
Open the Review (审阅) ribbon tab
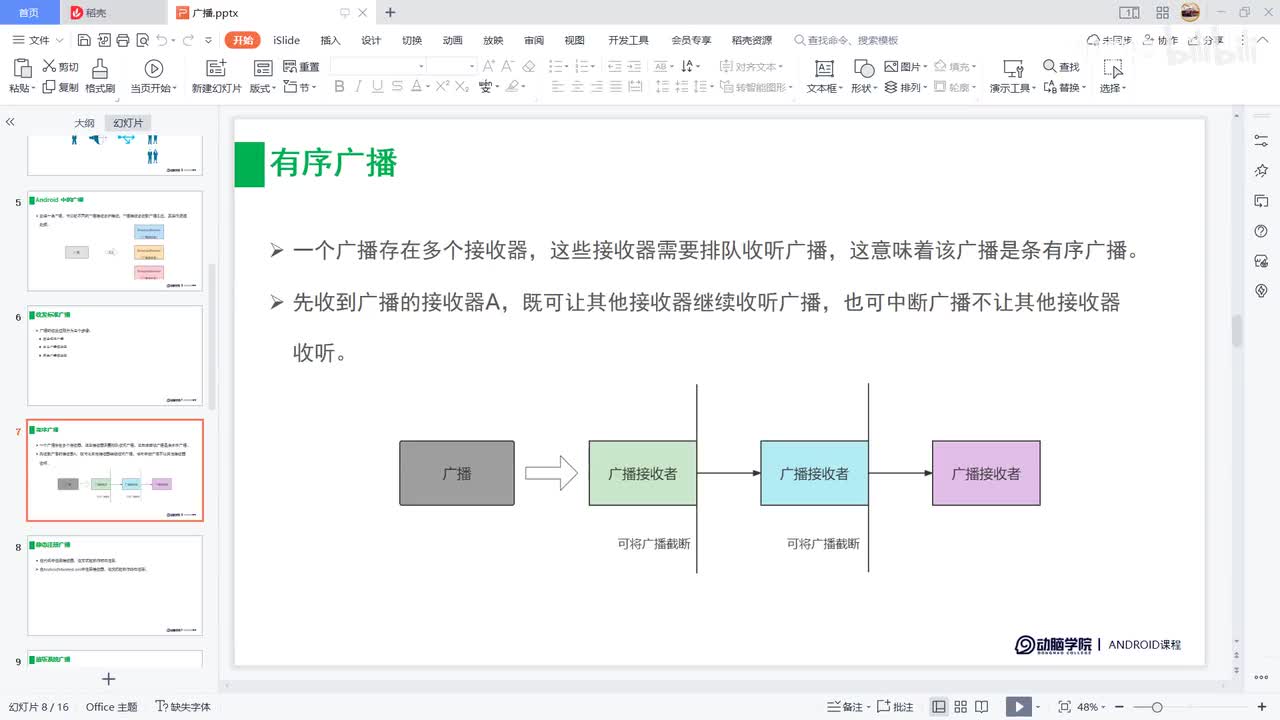(x=534, y=40)
